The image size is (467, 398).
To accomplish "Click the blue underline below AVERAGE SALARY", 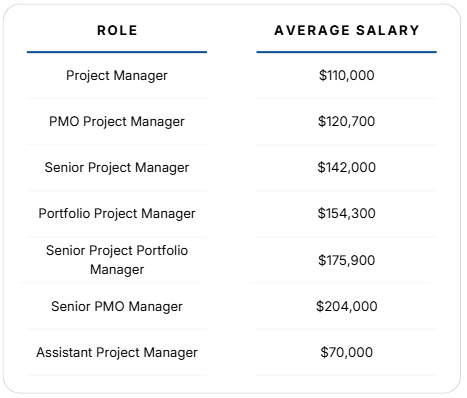I will pyautogui.click(x=347, y=52).
